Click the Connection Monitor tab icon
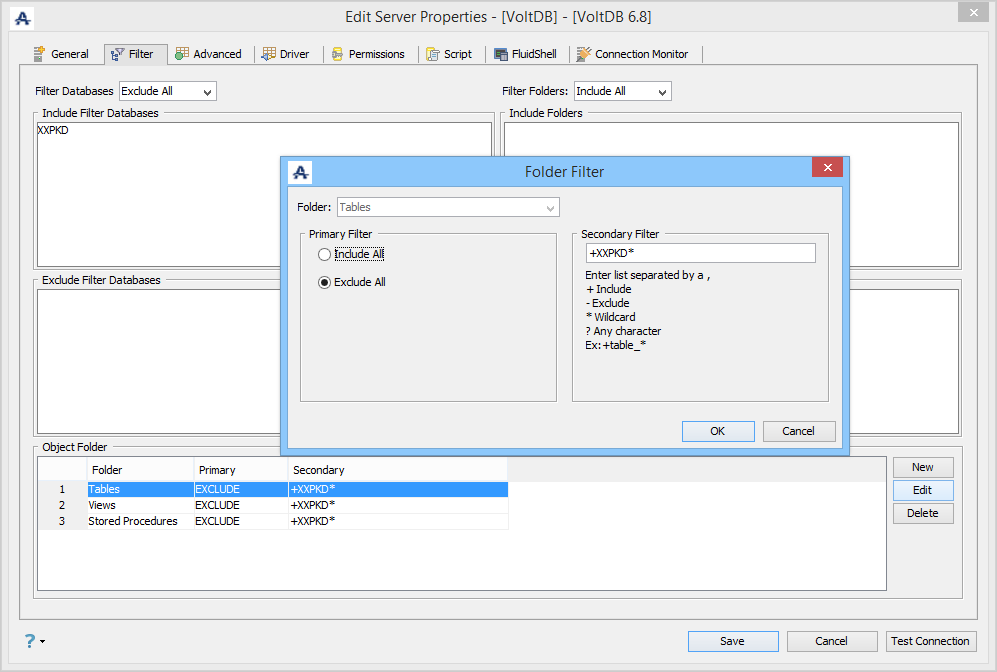The image size is (997, 672). [583, 54]
